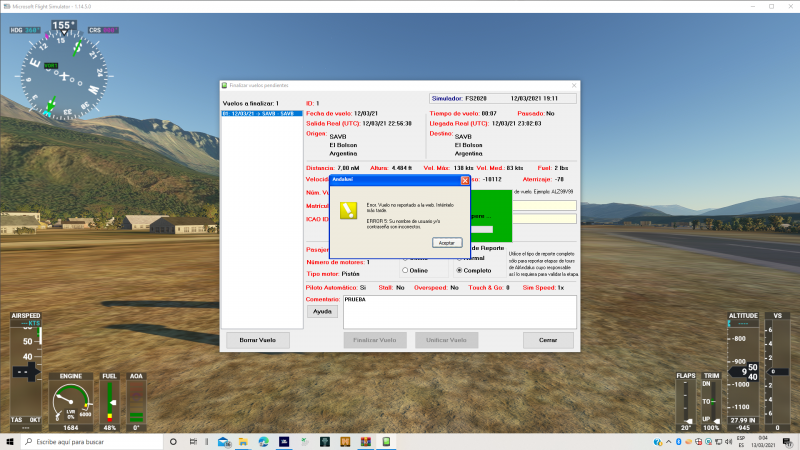Open the green rightmost taskbar app icon
Viewport: 800px width, 450px height.
click(386, 442)
